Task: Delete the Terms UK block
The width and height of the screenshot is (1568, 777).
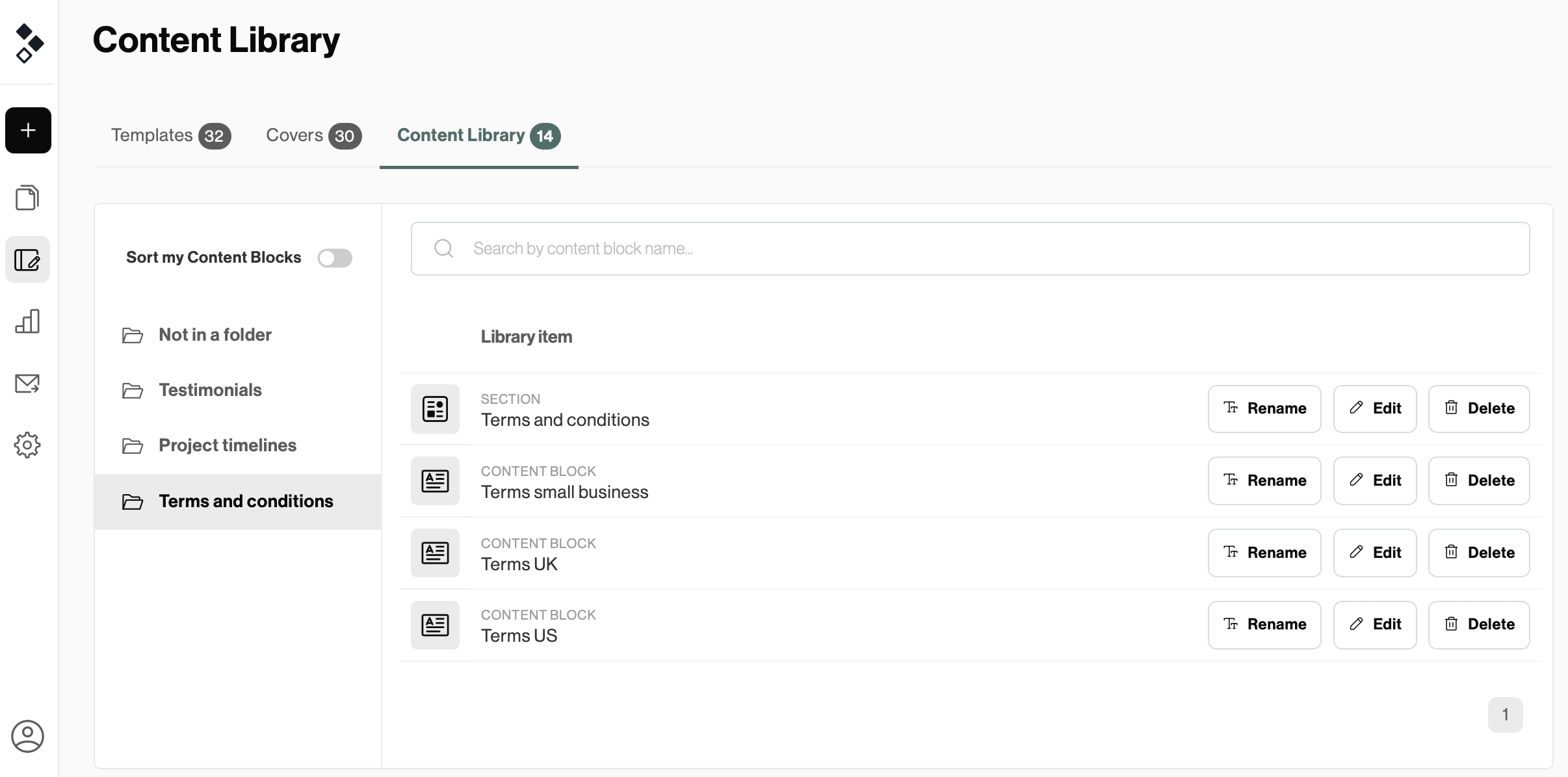Action: [1479, 553]
